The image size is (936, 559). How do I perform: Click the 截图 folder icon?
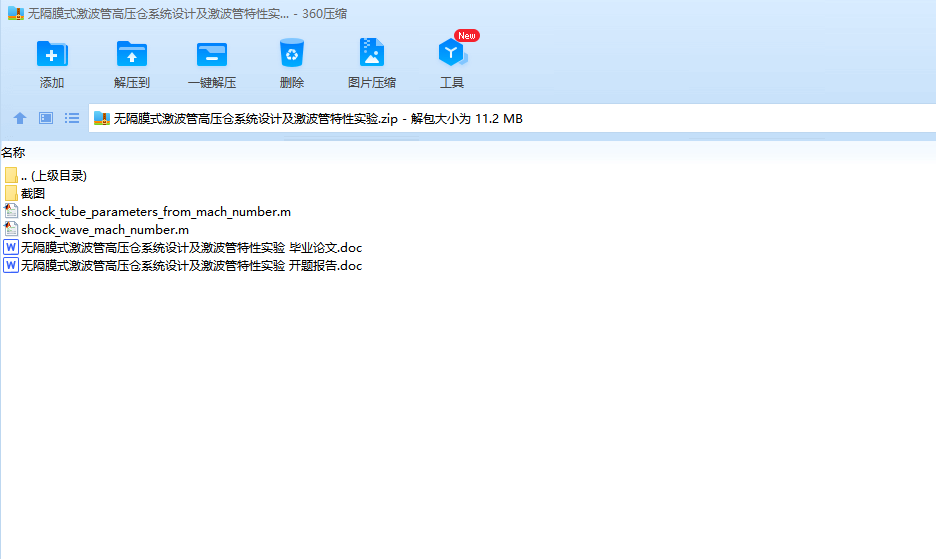(x=11, y=193)
